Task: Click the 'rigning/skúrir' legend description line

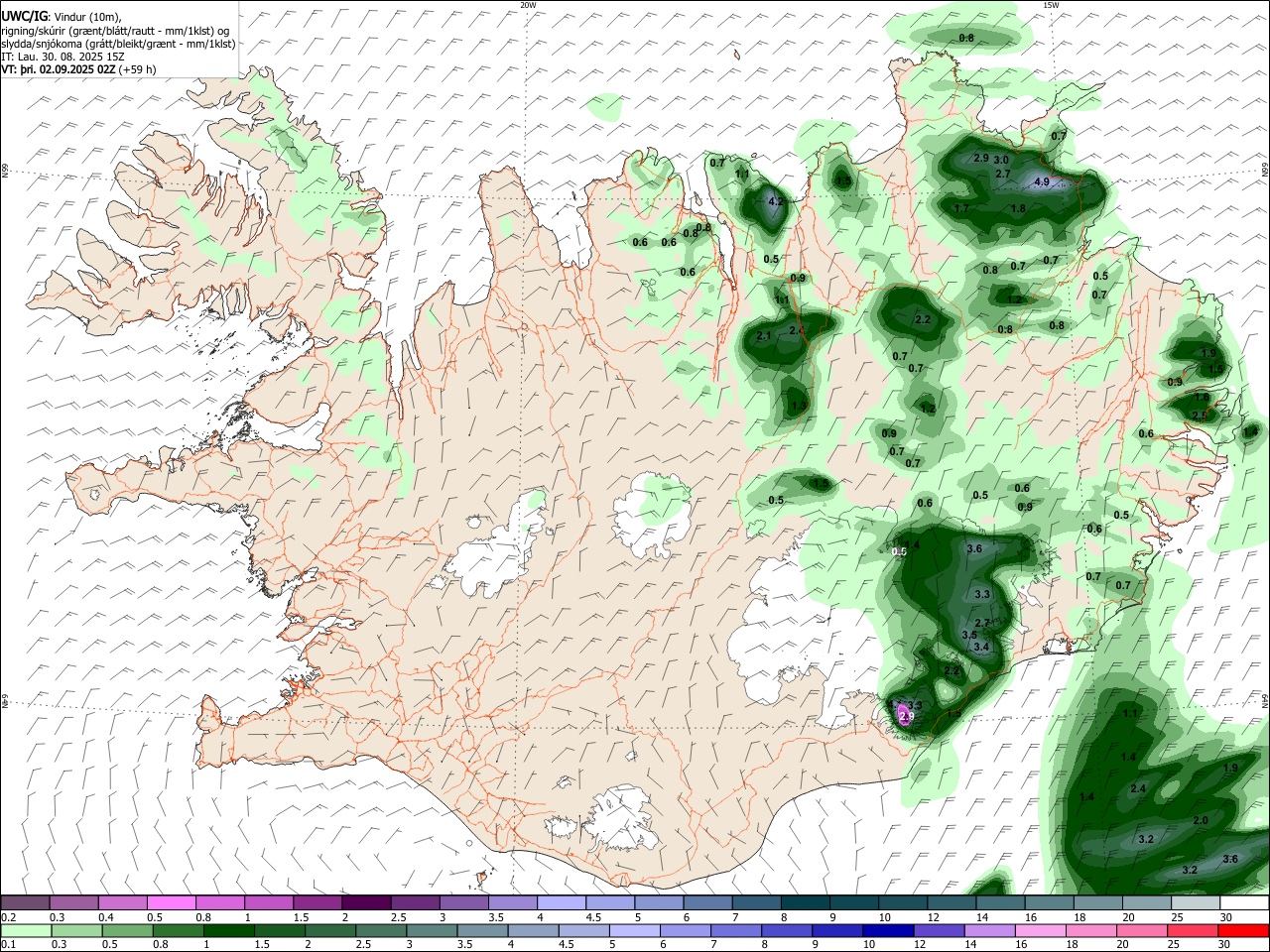Action: coord(116,30)
